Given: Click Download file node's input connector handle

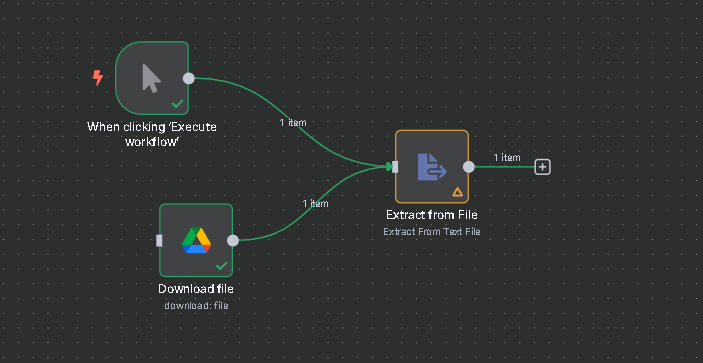Looking at the screenshot, I should (x=159, y=241).
